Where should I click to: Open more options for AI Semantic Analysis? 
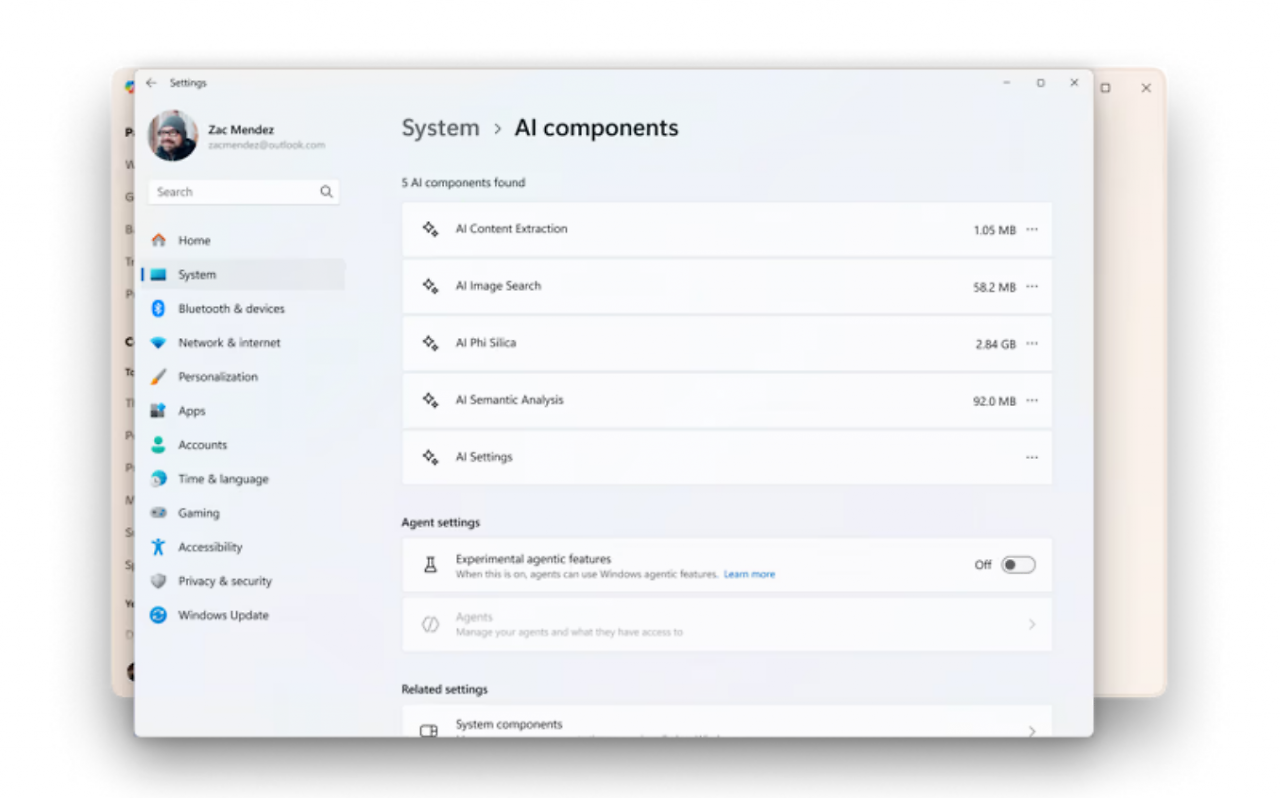click(x=1032, y=400)
